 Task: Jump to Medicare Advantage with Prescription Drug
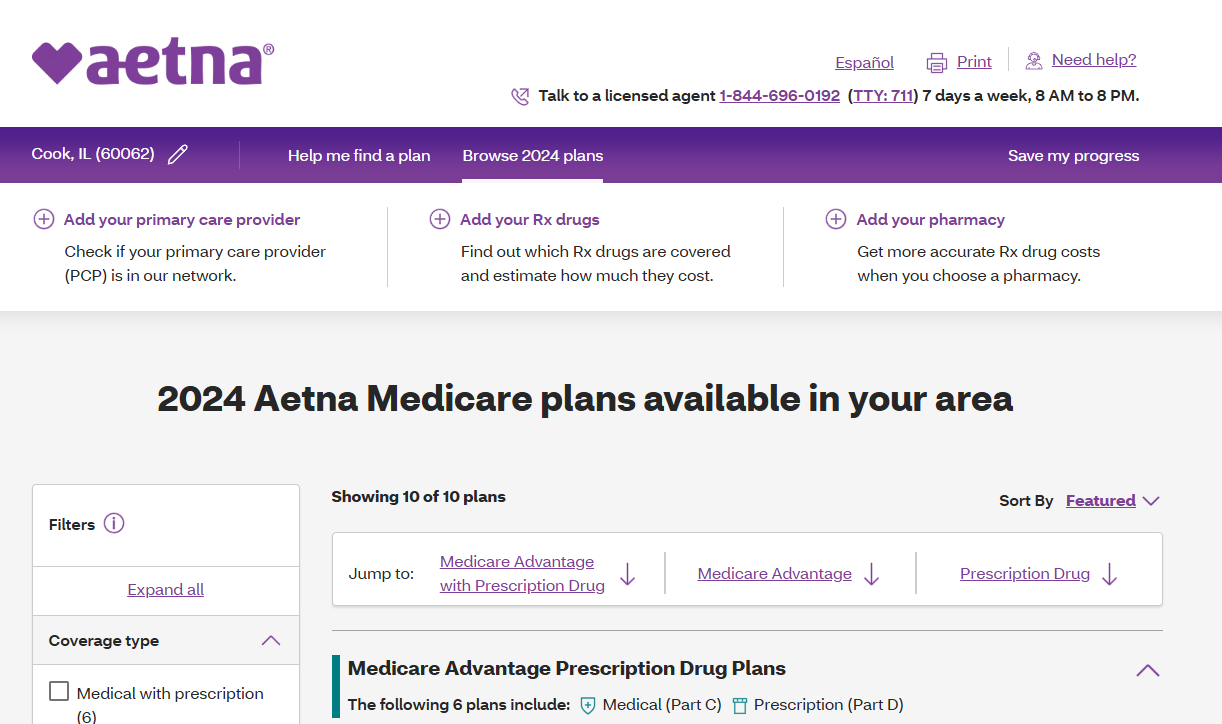pos(522,574)
